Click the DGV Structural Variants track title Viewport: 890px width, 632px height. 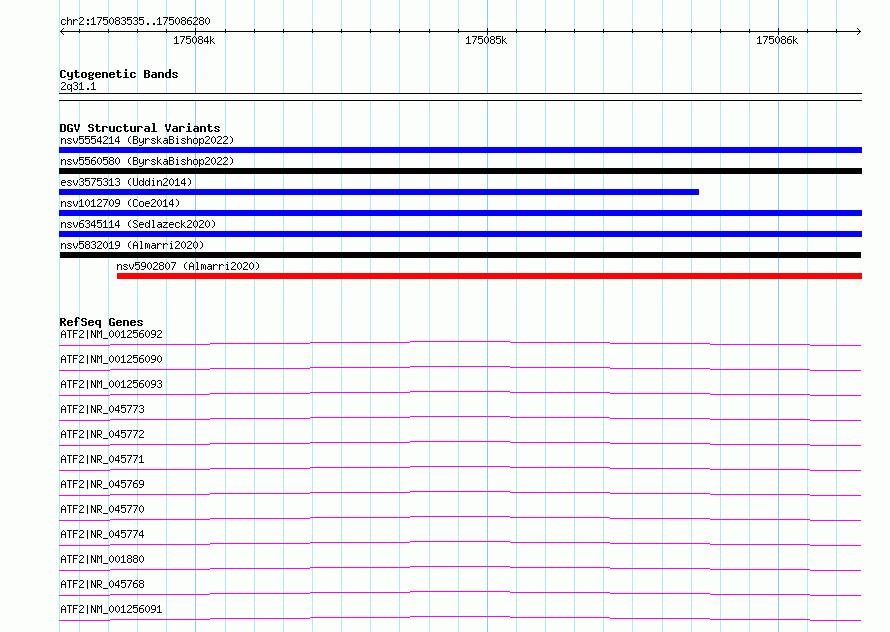point(140,128)
